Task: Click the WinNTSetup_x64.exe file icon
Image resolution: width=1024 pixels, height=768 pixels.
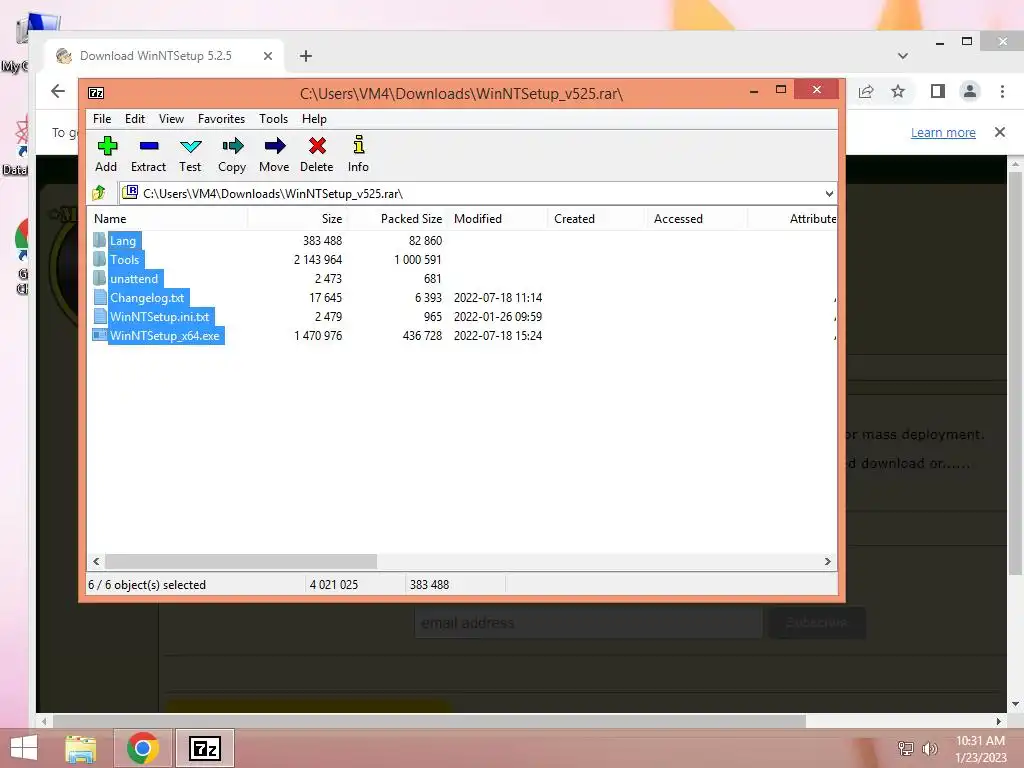Action: [99, 335]
